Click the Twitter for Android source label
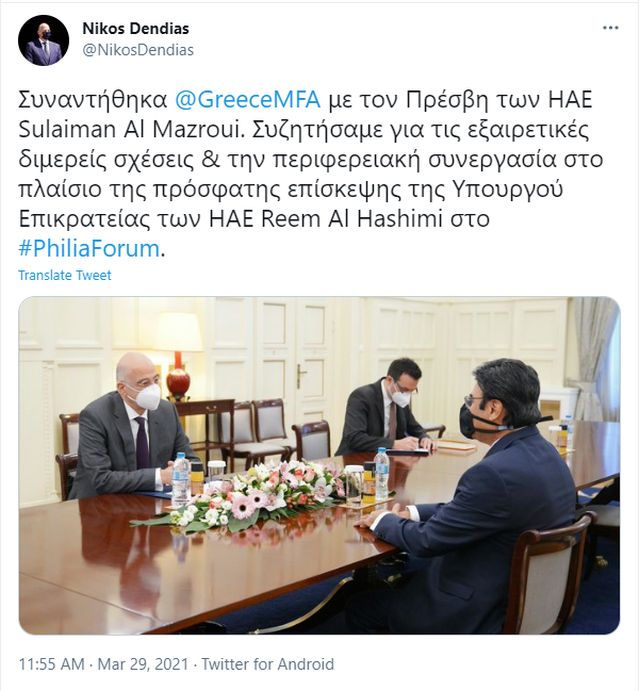640x691 pixels. [x=268, y=664]
